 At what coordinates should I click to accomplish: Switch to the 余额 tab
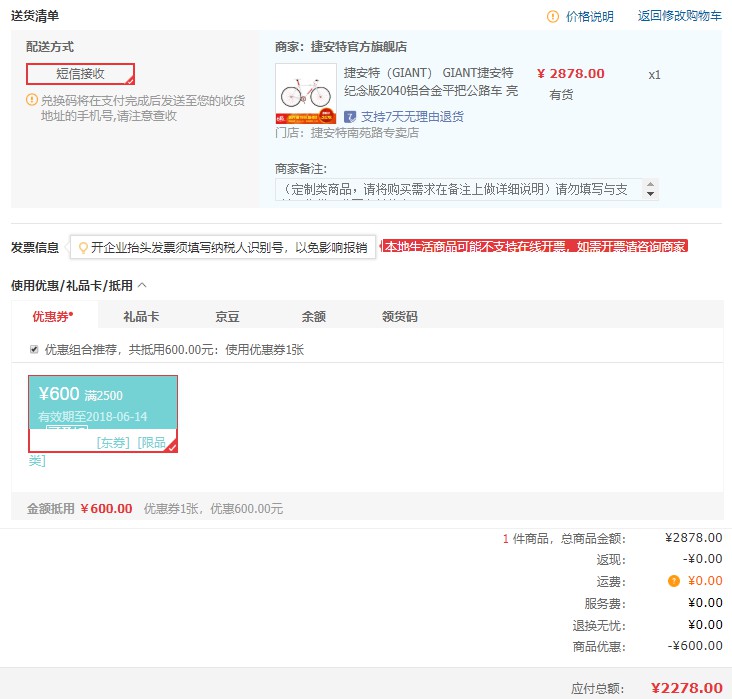(x=313, y=317)
